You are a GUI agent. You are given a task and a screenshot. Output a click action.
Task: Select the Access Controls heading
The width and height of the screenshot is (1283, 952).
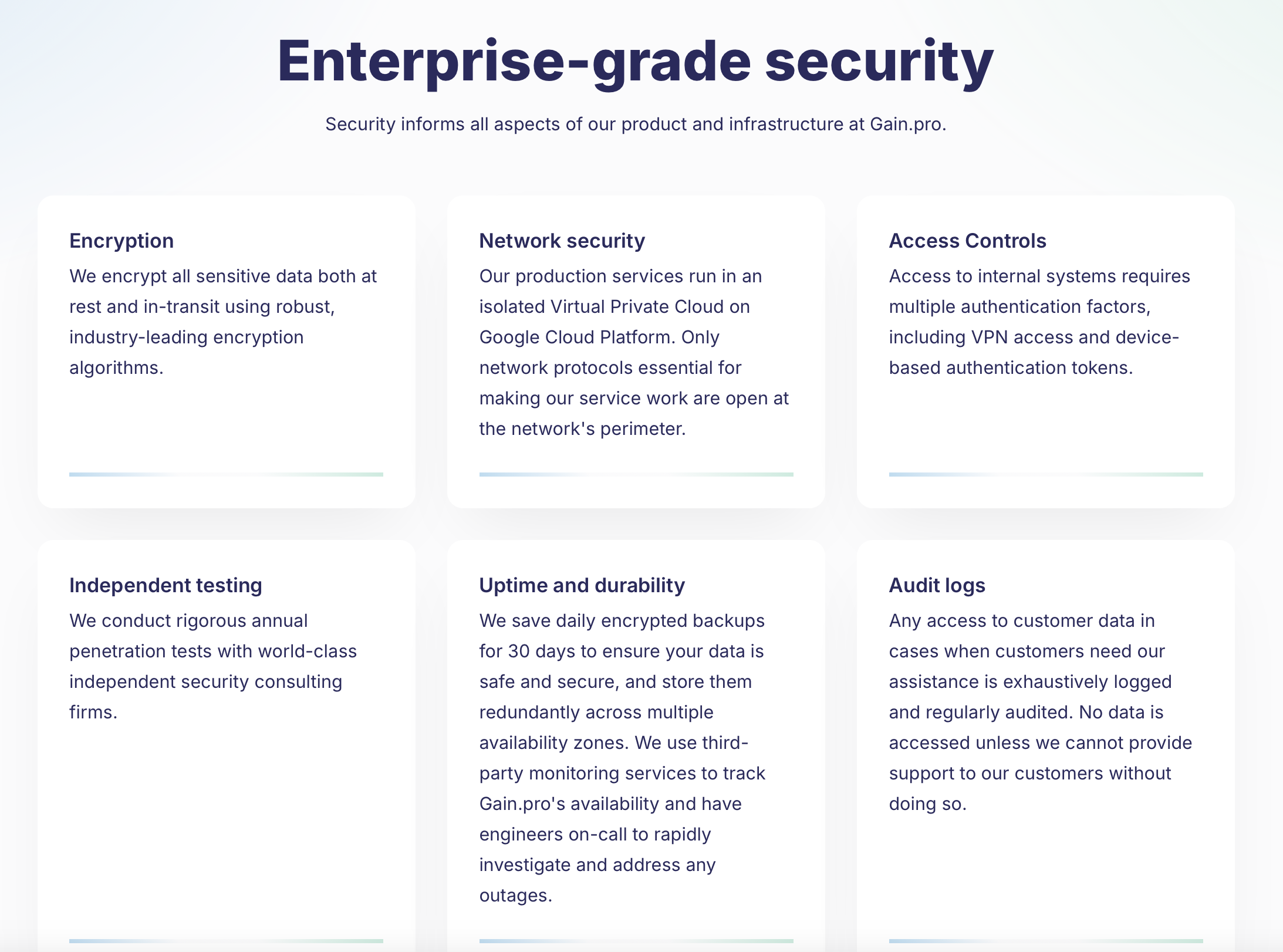tap(967, 241)
